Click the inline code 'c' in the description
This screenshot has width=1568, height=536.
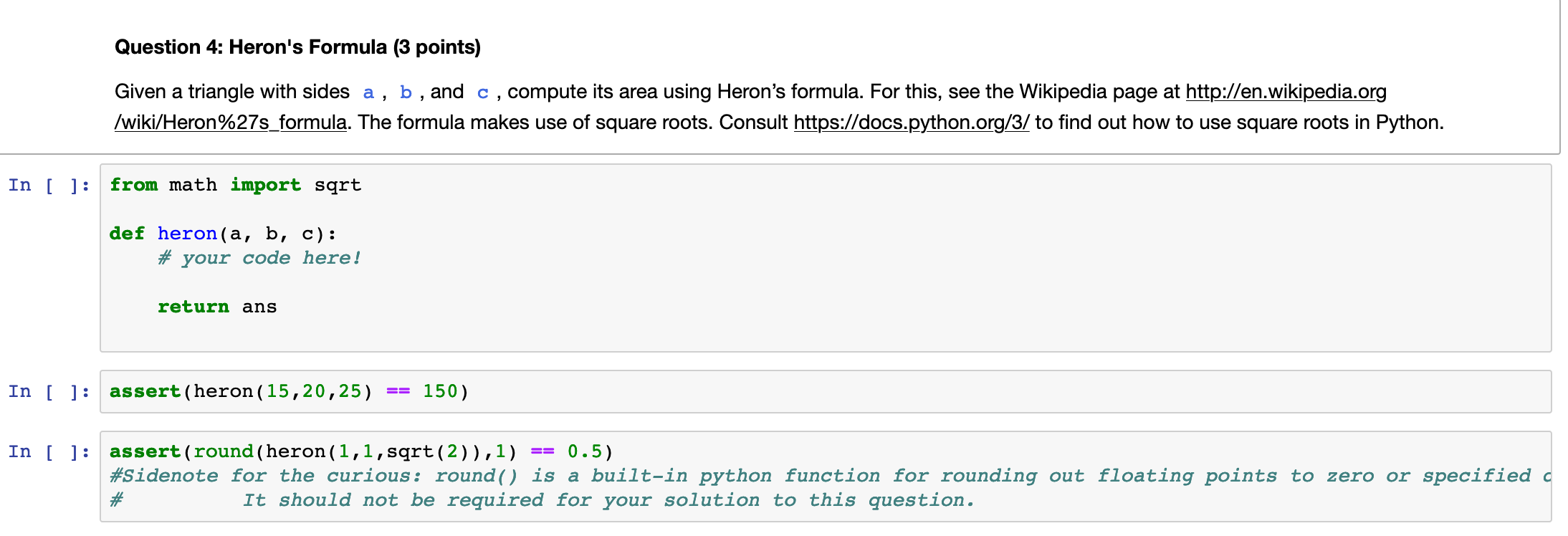point(483,92)
